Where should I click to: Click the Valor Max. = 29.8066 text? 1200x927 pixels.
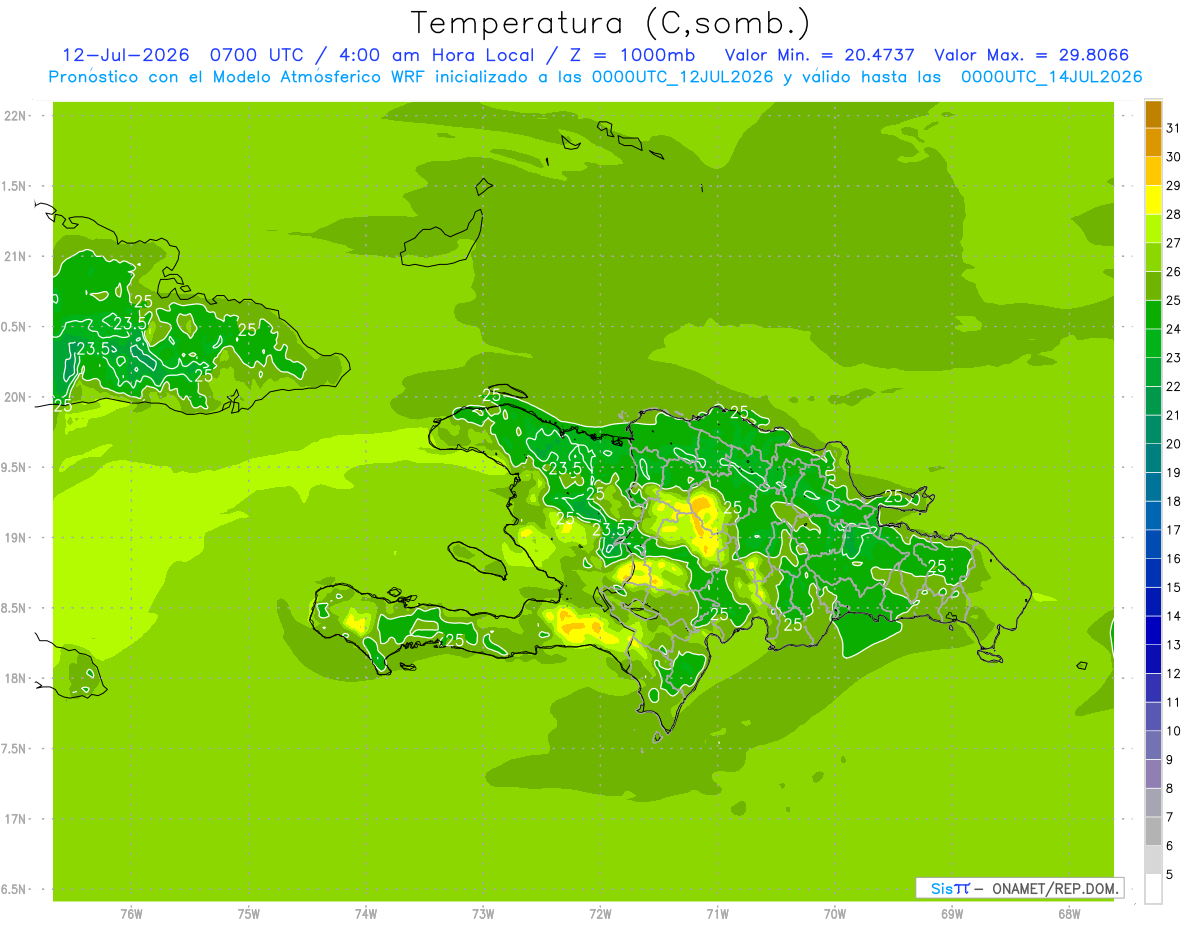[1032, 55]
